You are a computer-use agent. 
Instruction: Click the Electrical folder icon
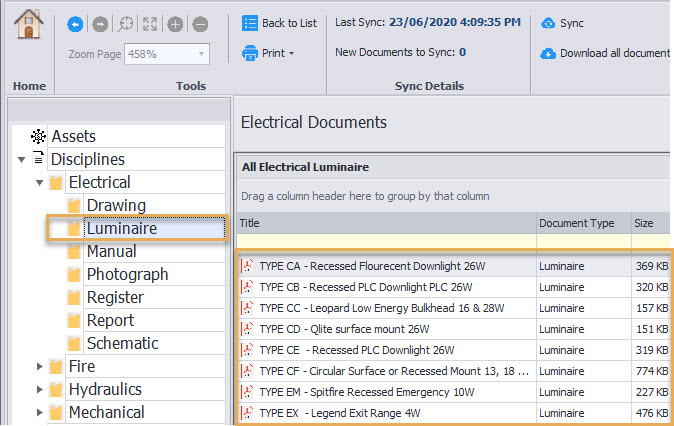56,182
